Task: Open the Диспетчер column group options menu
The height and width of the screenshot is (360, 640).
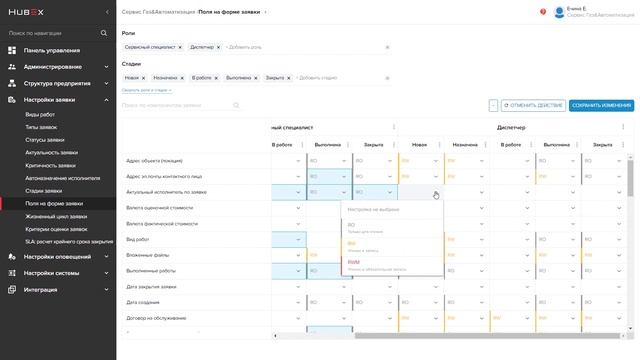Action: [x=623, y=127]
